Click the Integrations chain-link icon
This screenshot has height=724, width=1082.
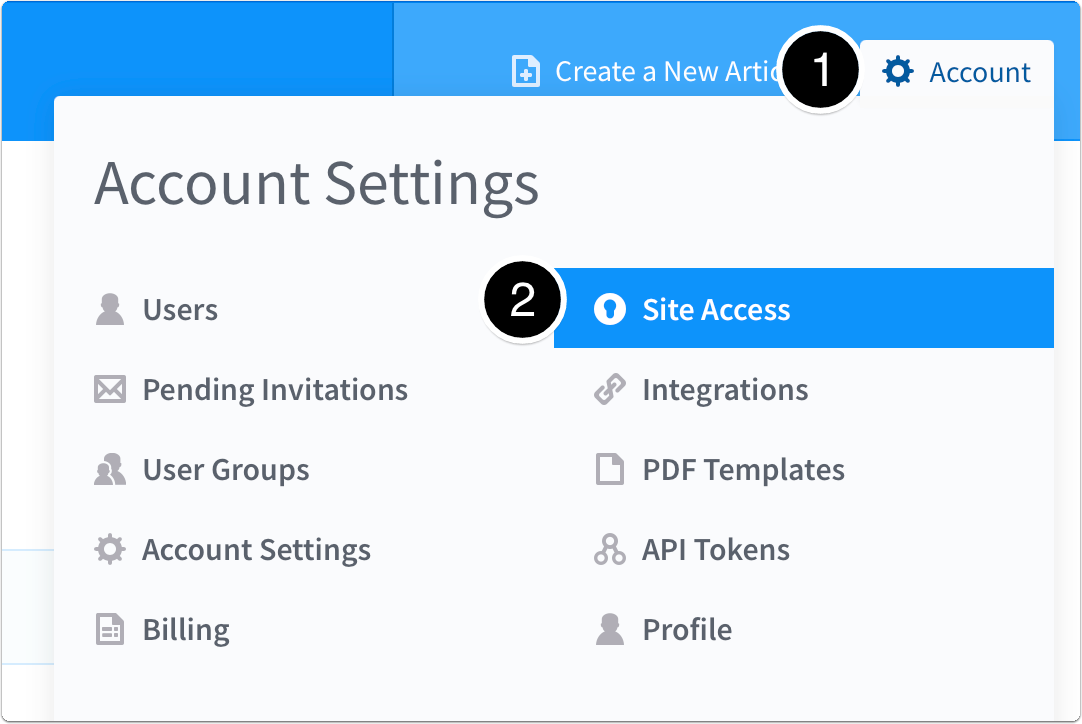(610, 389)
